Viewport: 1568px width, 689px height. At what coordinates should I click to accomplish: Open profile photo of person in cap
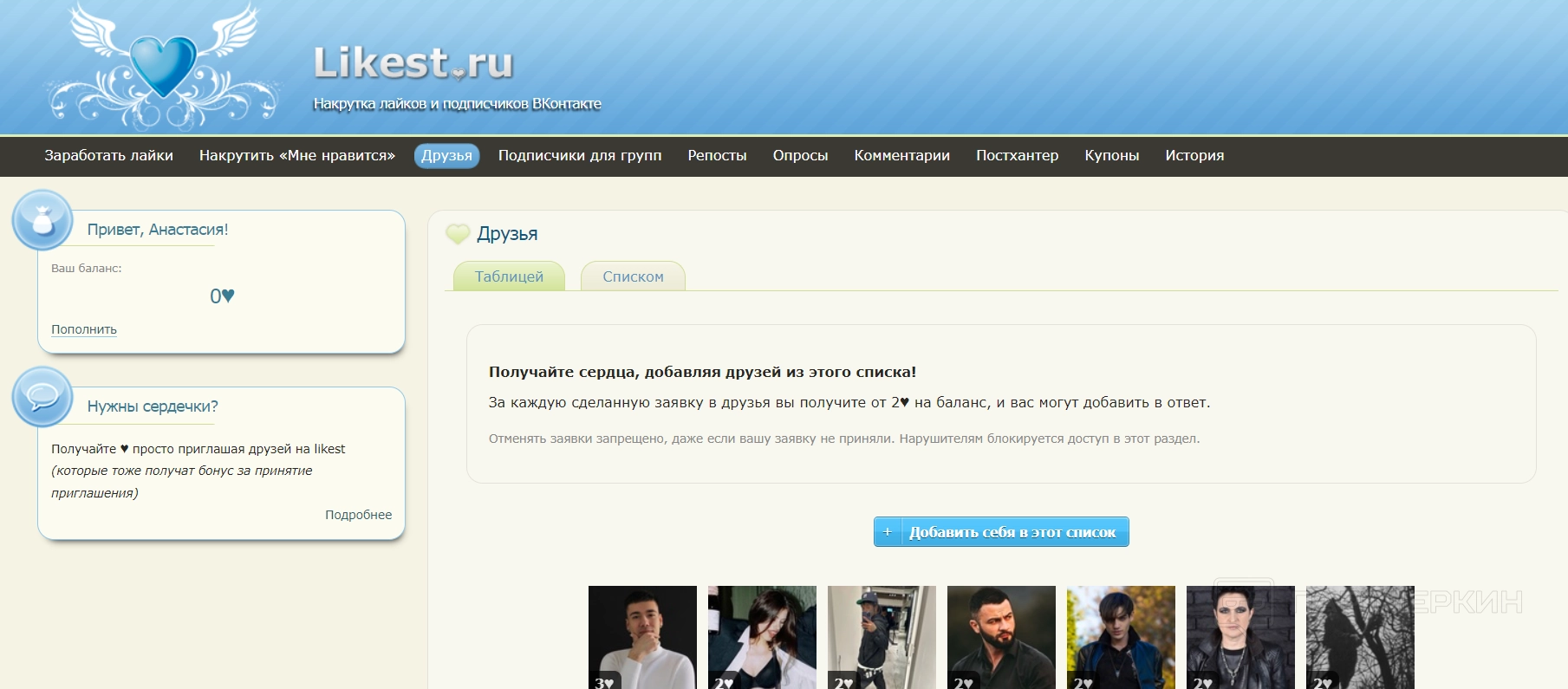pos(882,637)
